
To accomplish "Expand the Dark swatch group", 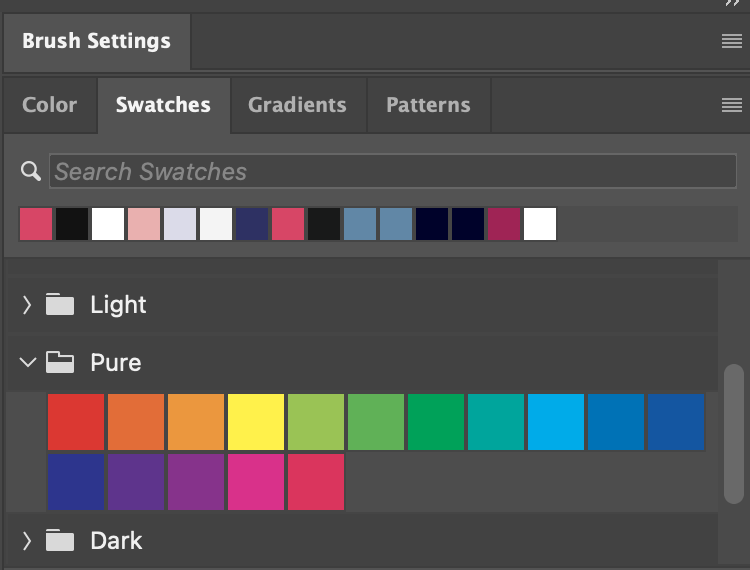I will click(x=27, y=541).
